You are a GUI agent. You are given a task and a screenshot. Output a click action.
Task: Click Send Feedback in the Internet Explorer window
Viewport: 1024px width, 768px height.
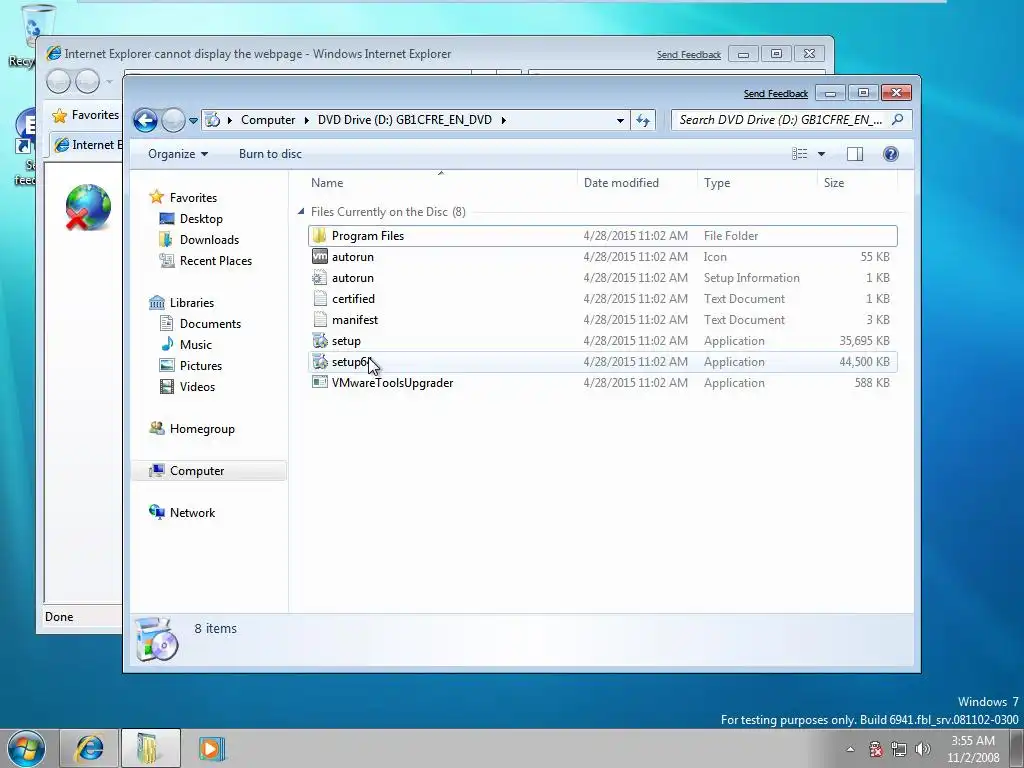(688, 55)
